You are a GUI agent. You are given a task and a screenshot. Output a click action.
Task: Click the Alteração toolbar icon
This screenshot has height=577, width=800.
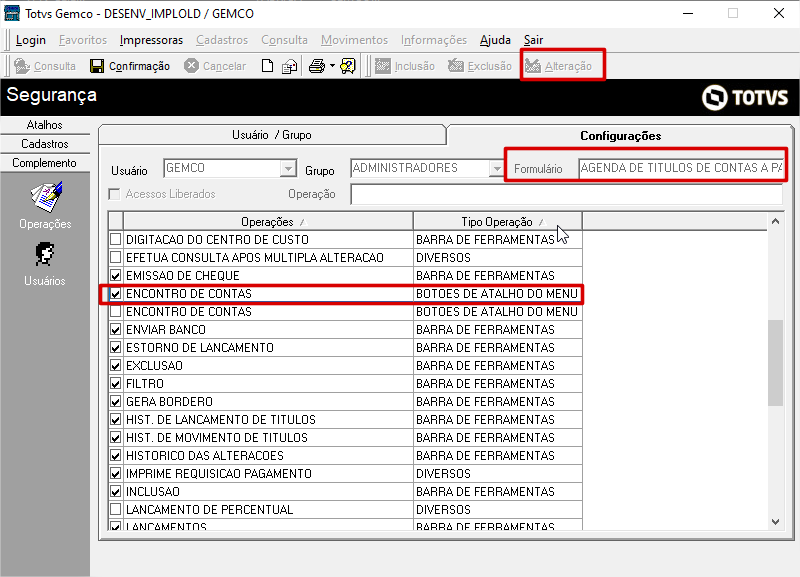(533, 66)
